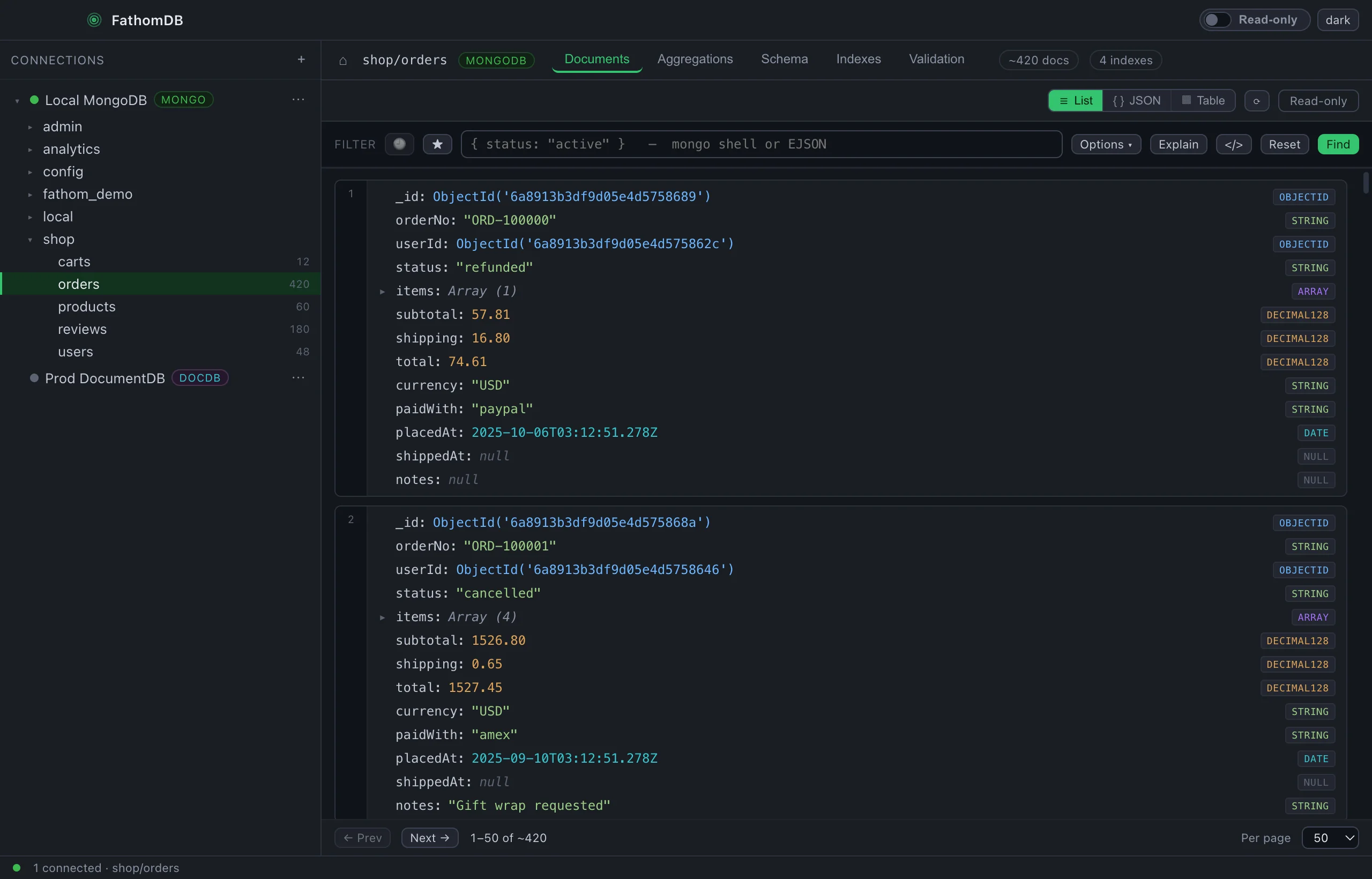Click "1 connected · shop/orders" status text

tap(106, 868)
